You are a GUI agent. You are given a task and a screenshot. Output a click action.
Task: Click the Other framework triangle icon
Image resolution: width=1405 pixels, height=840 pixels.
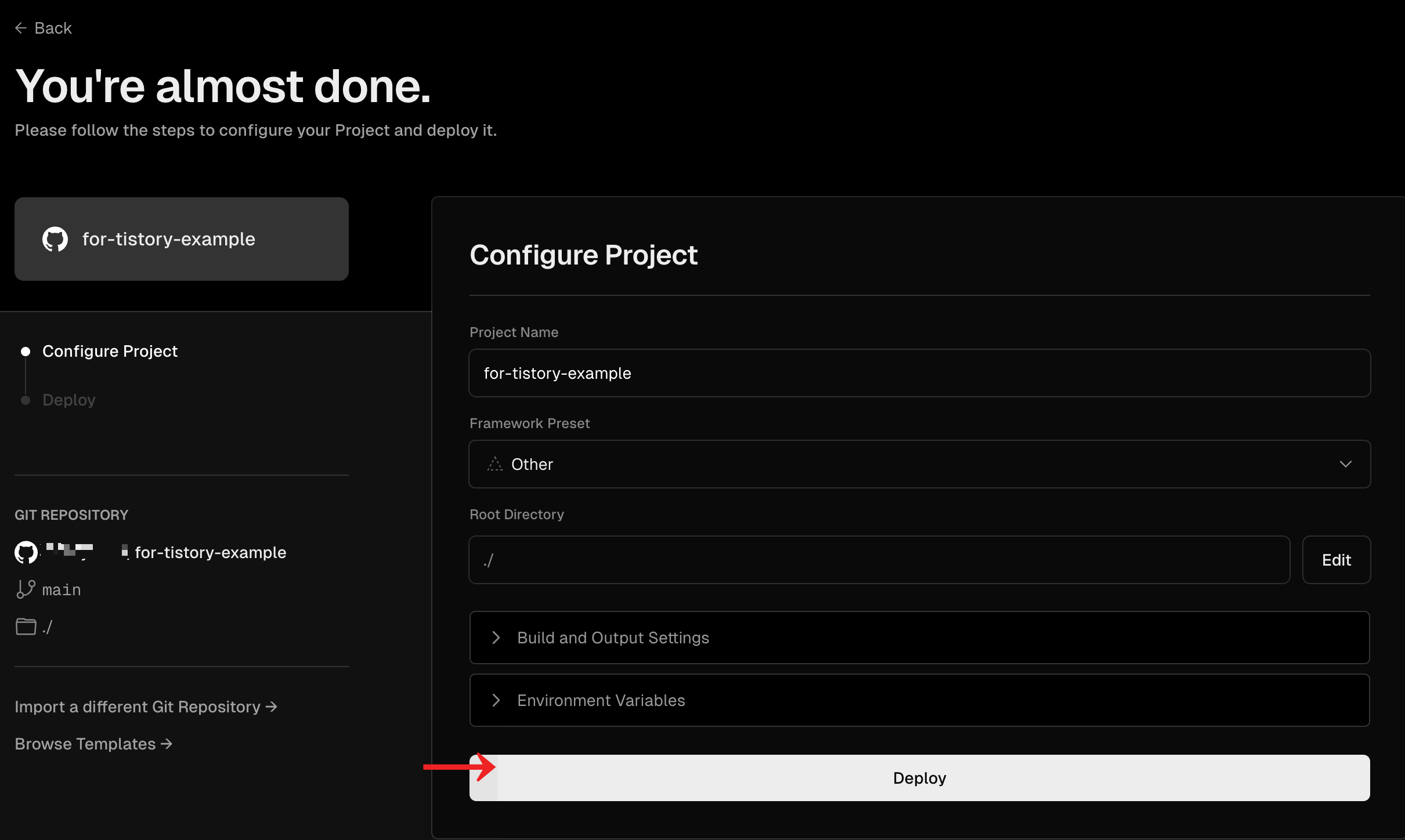494,464
